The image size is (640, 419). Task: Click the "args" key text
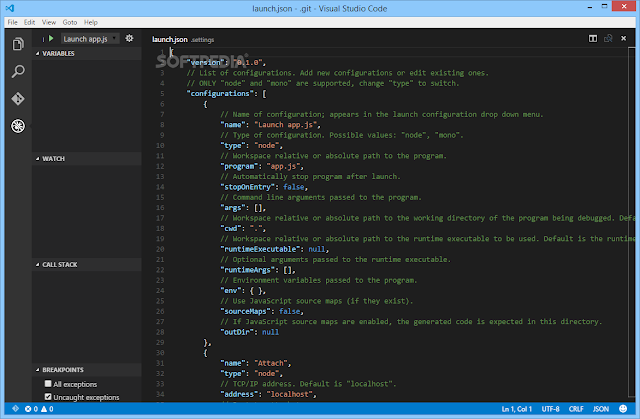tap(233, 208)
